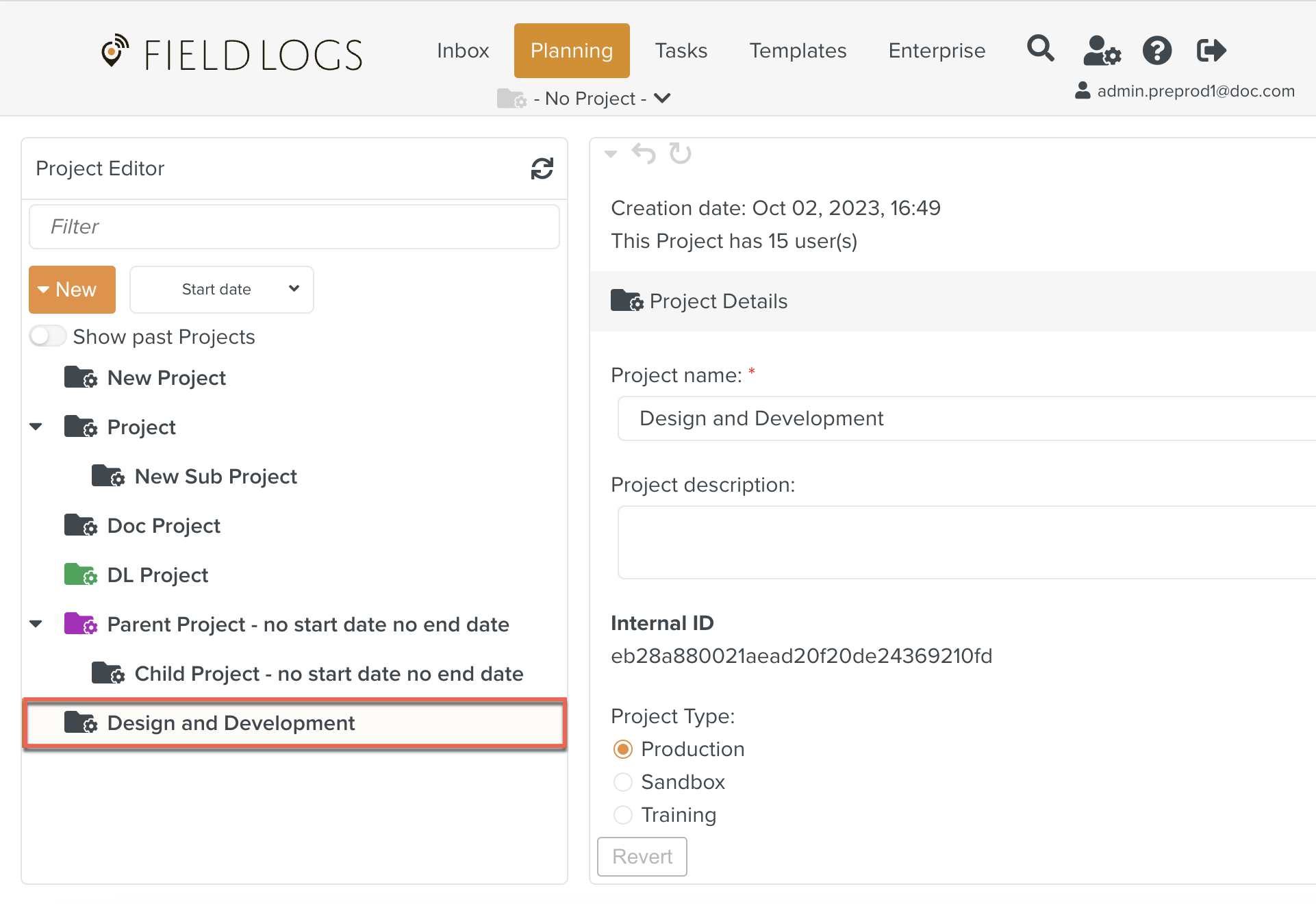Viewport: 1316px width, 904px height.
Task: Click the New project button
Action: coord(72,290)
